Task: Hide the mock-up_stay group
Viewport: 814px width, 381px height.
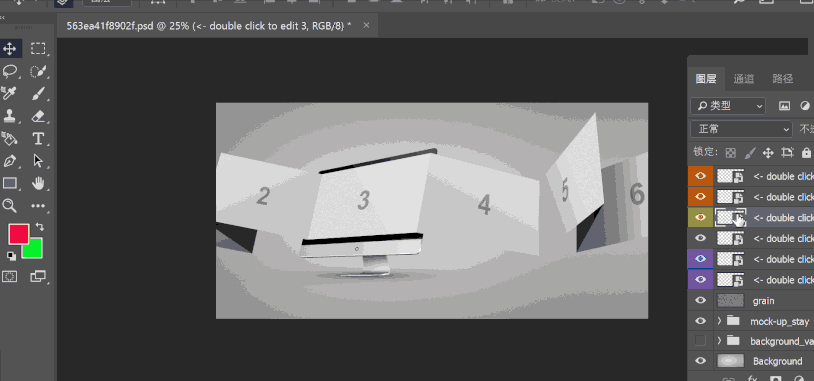Action: pos(700,321)
